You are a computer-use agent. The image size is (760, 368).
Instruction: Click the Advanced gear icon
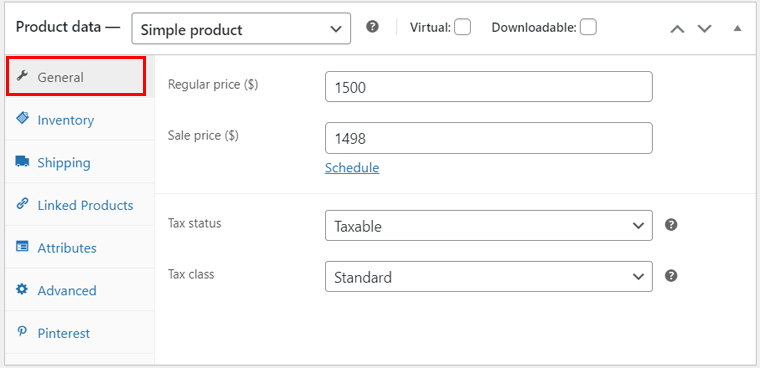pyautogui.click(x=22, y=289)
